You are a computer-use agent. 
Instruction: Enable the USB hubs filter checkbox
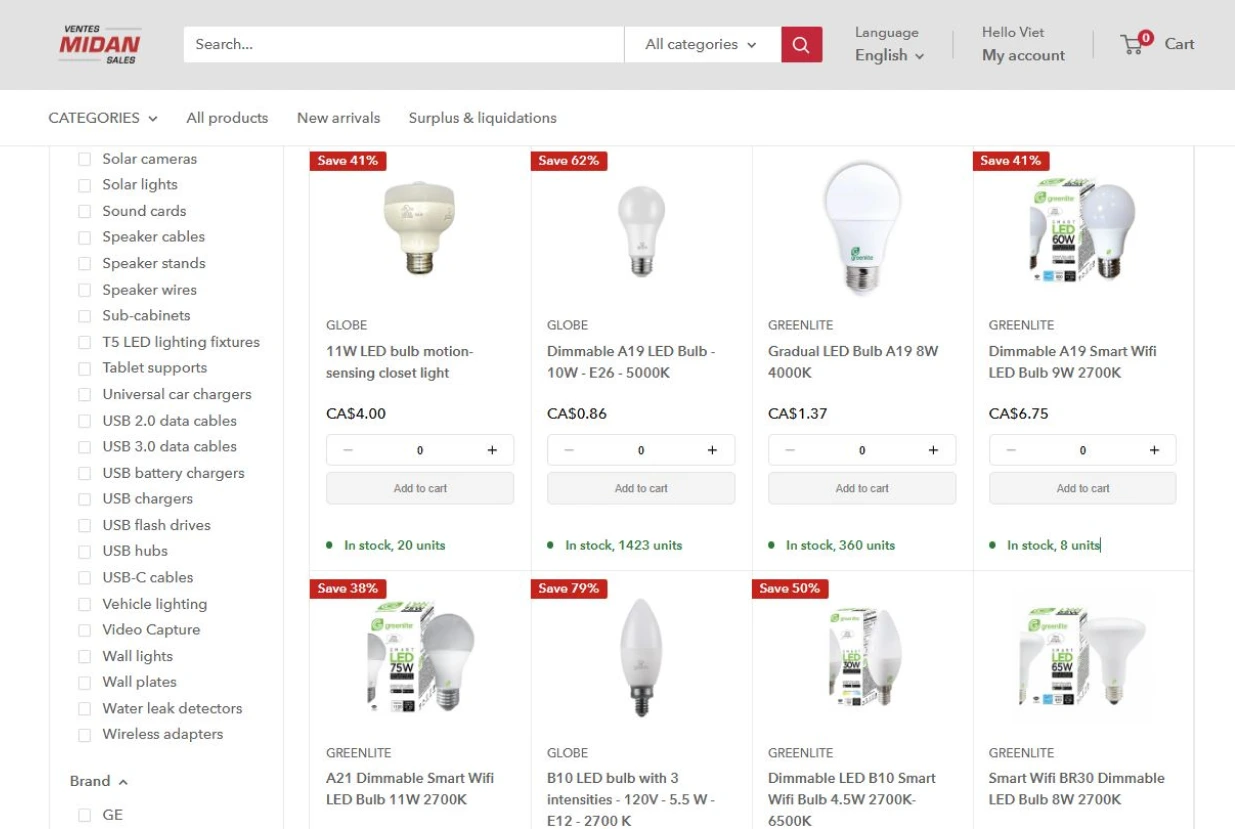(85, 551)
